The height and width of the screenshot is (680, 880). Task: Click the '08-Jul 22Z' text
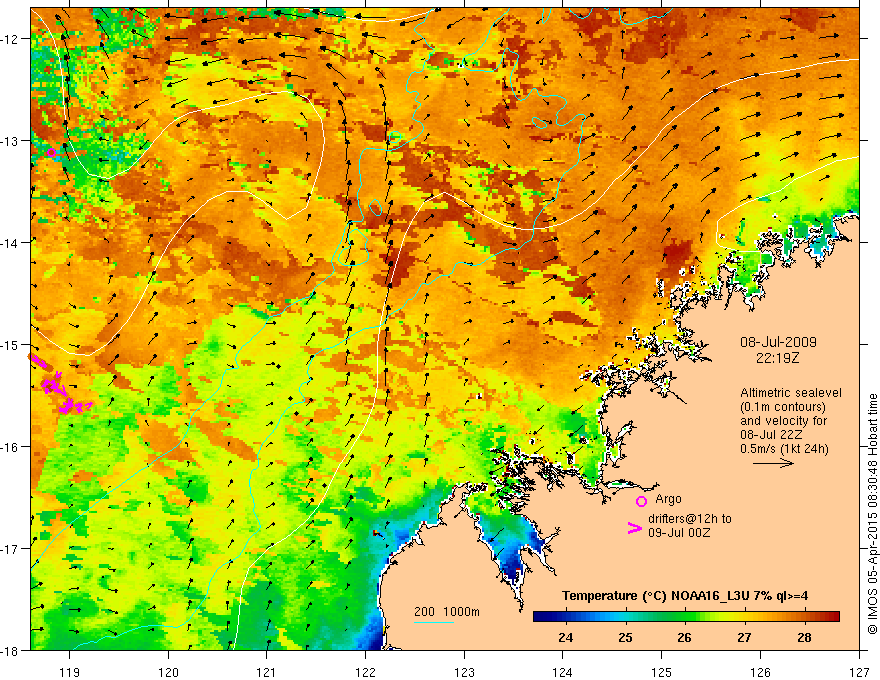tap(771, 435)
